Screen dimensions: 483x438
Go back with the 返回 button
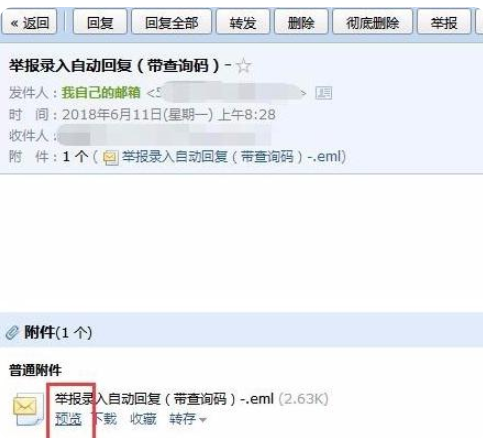pos(29,23)
